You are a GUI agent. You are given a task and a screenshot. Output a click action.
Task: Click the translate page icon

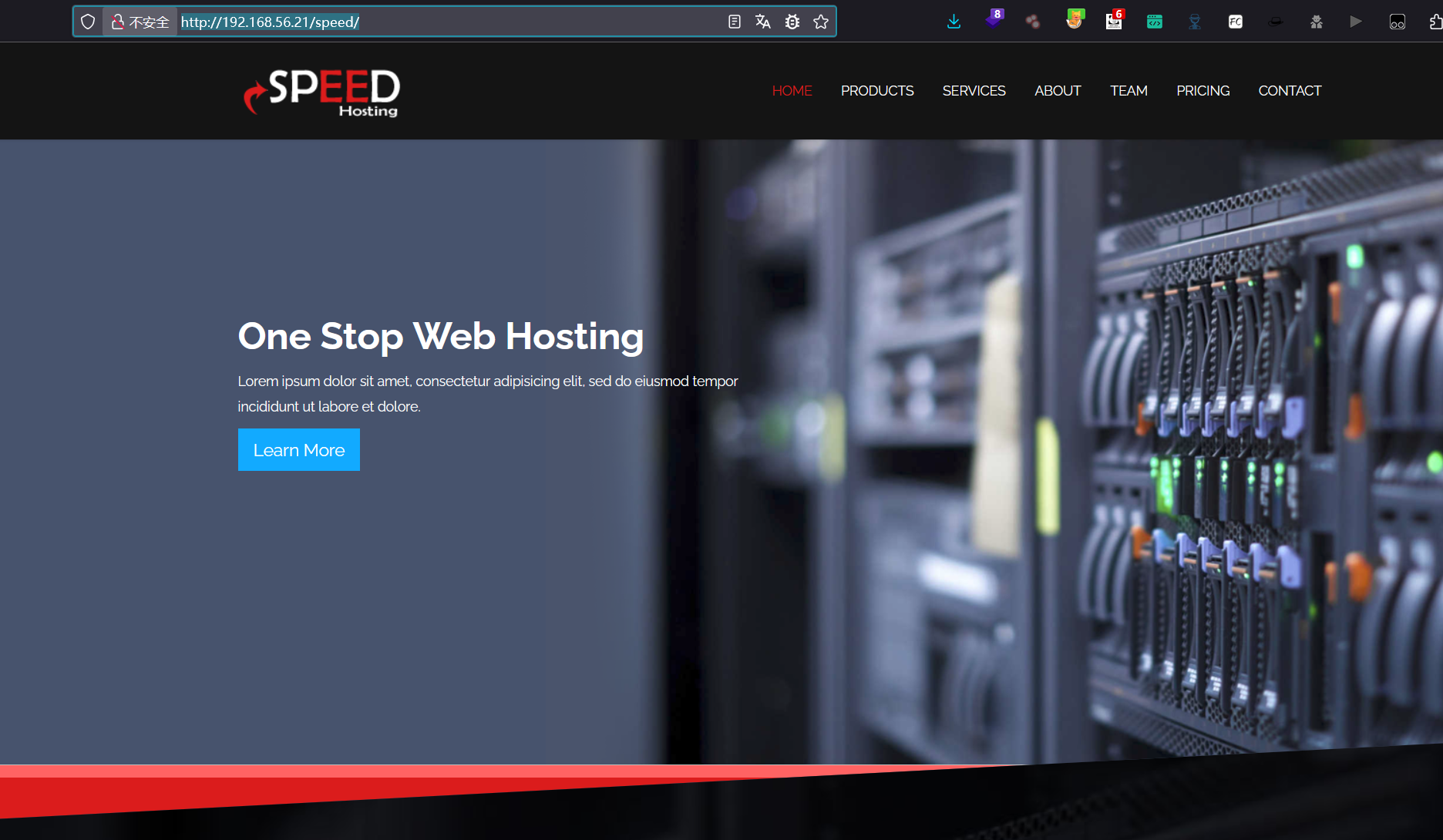[763, 22]
